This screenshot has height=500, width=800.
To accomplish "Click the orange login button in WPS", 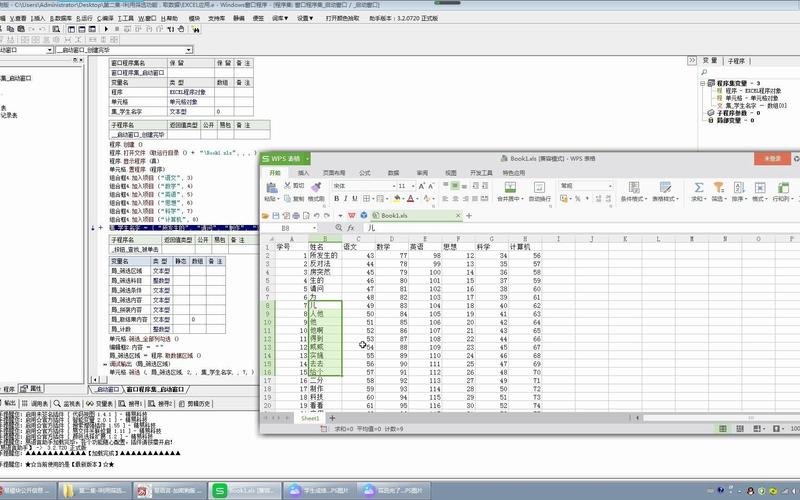I will tap(772, 159).
